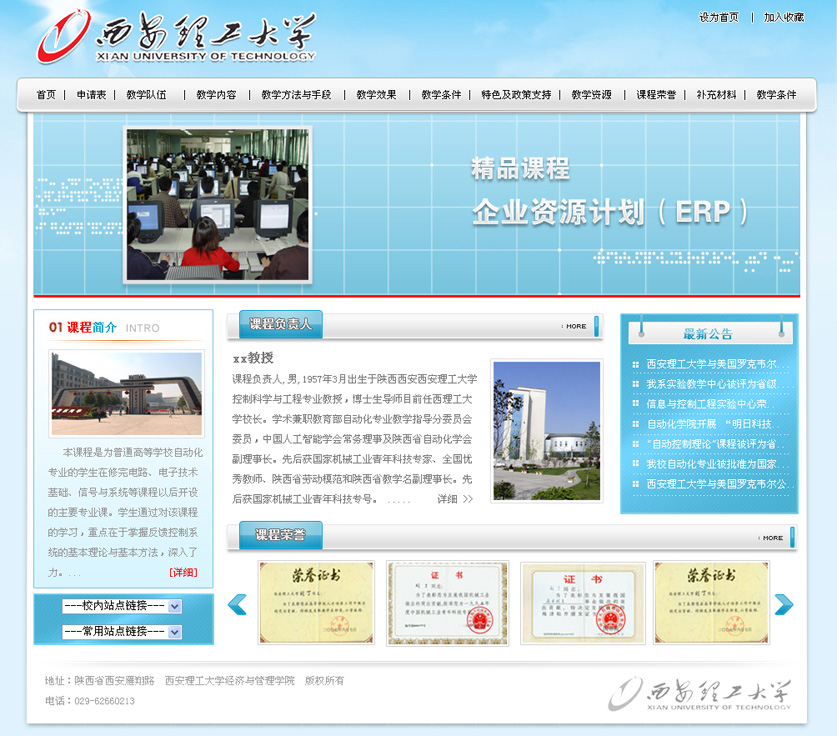Open the 教学方法与手段 menu item
The image size is (837, 736).
(296, 95)
